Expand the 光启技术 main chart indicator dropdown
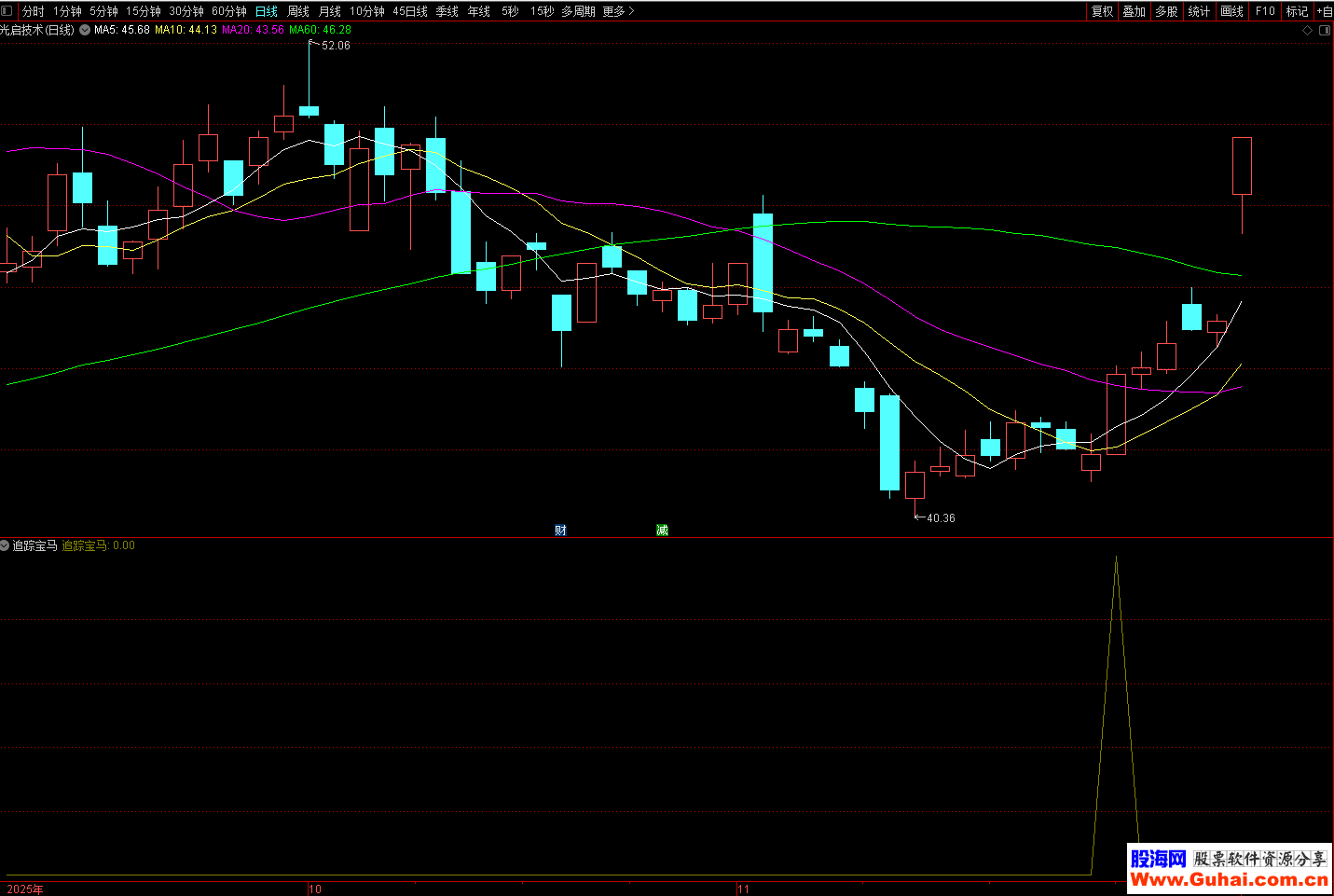The width and height of the screenshot is (1334, 896). [x=85, y=30]
